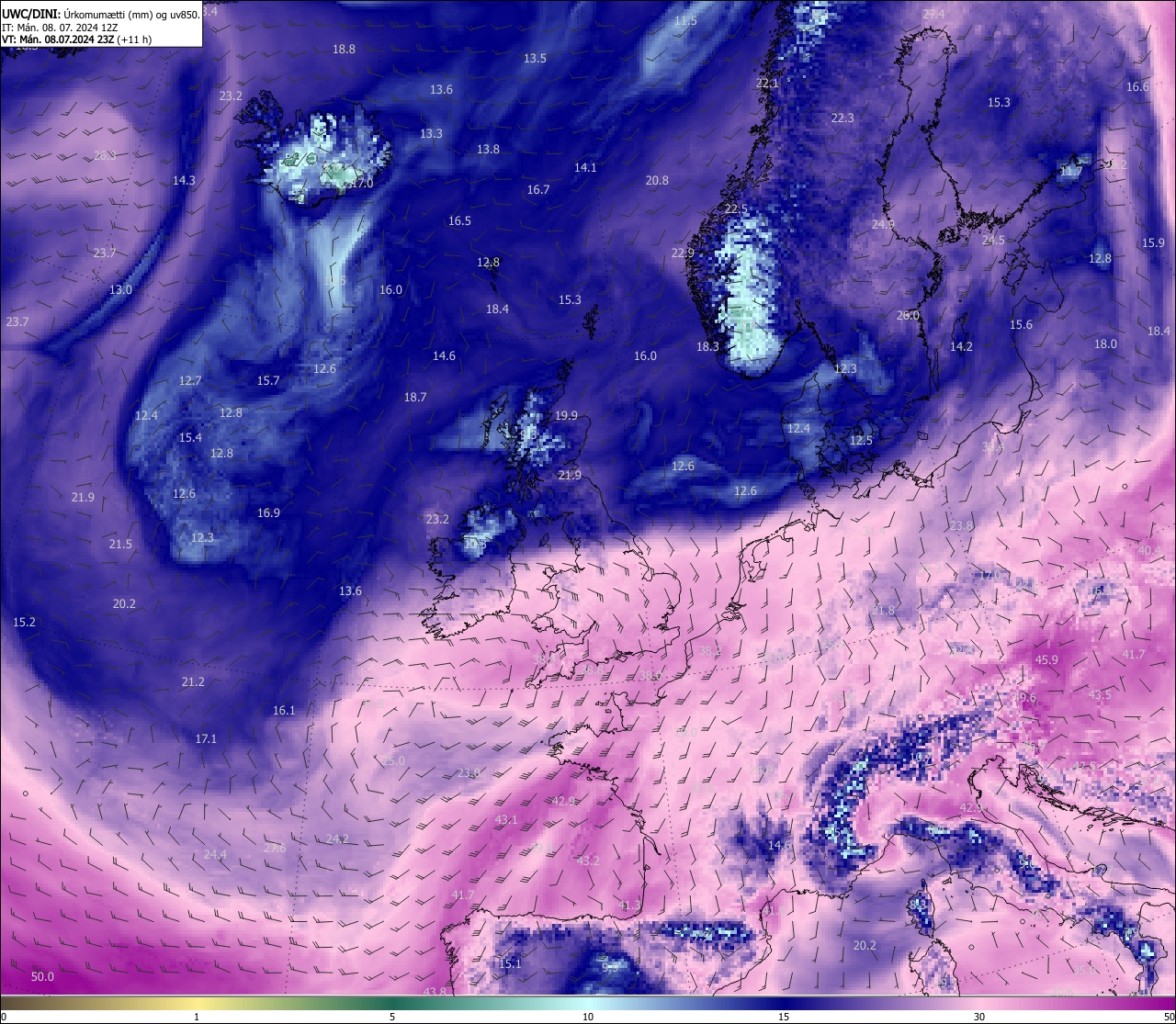Click the 15.2 value at the left edge
The image size is (1176, 1024).
24,622
